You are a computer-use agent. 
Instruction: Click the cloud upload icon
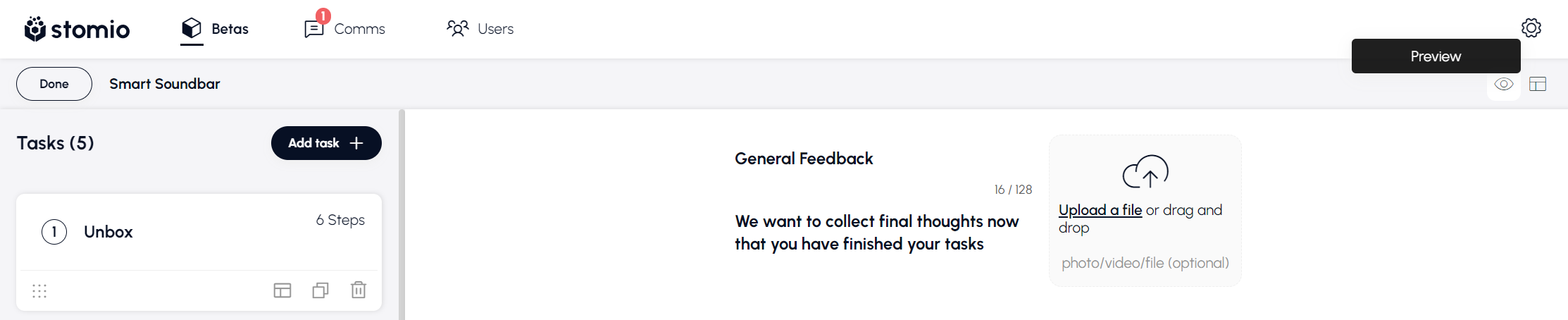tap(1145, 171)
